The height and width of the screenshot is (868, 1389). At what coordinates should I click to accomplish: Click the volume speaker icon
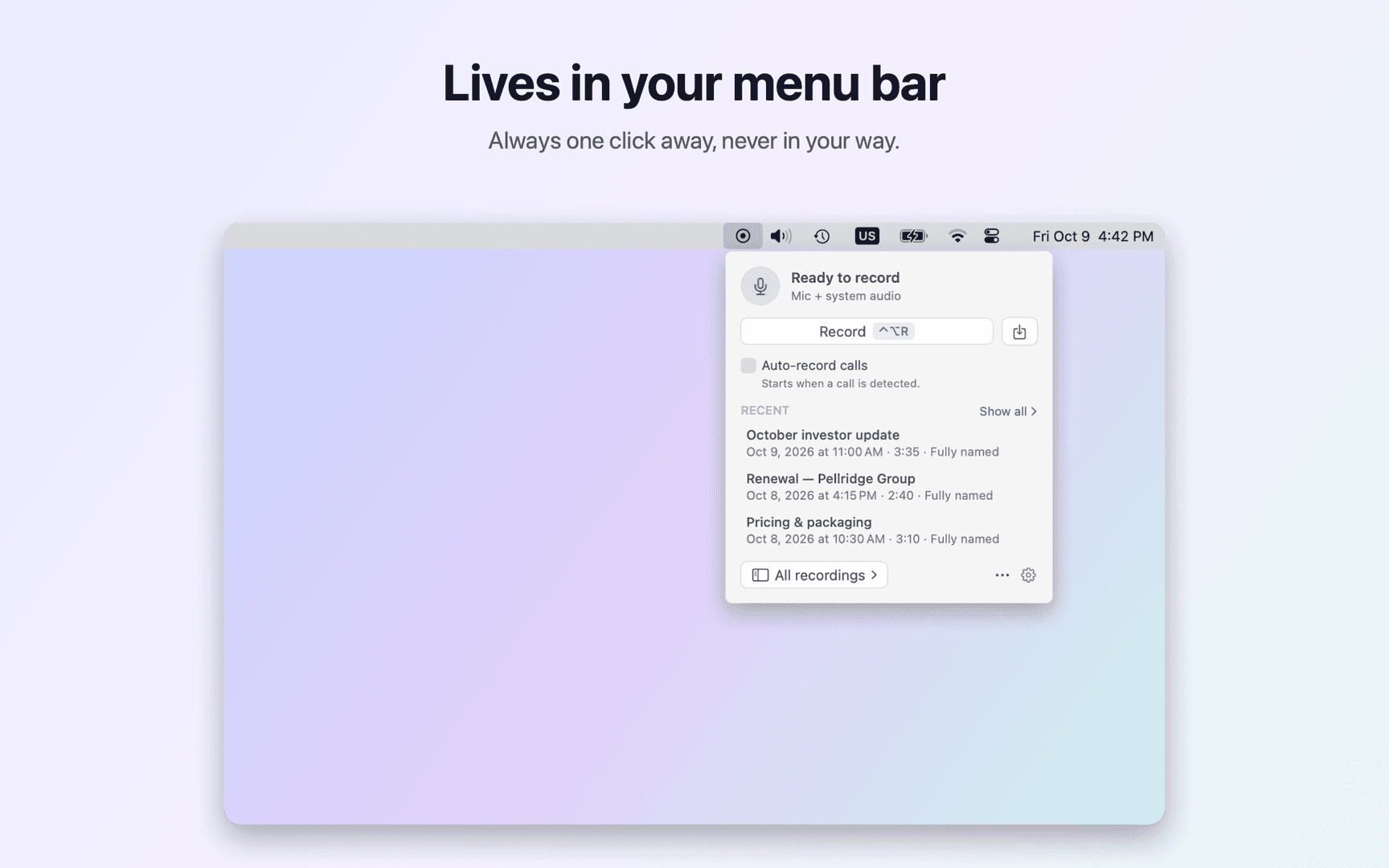pyautogui.click(x=781, y=236)
